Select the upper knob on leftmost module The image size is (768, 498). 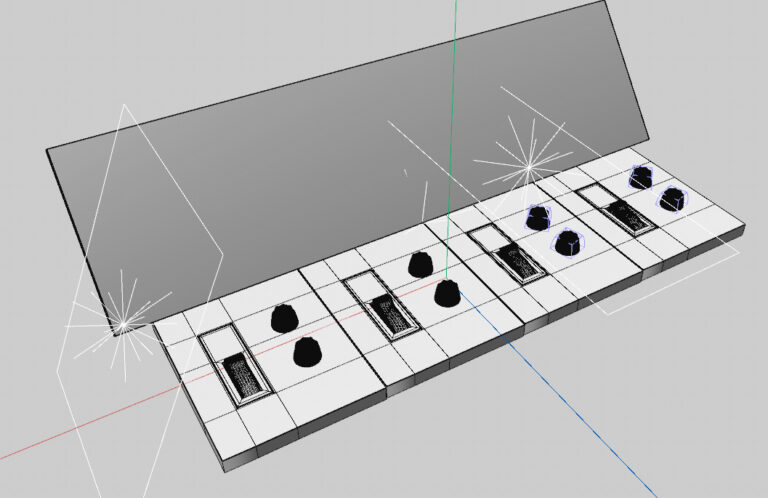[x=284, y=318]
